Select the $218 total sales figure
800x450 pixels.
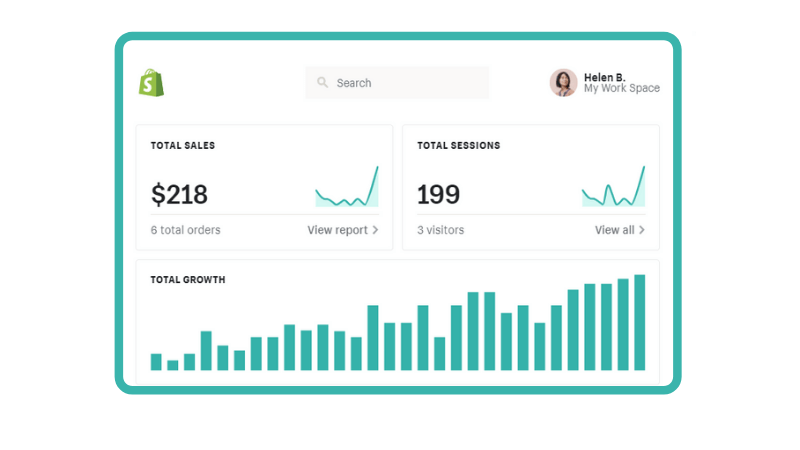click(x=179, y=194)
